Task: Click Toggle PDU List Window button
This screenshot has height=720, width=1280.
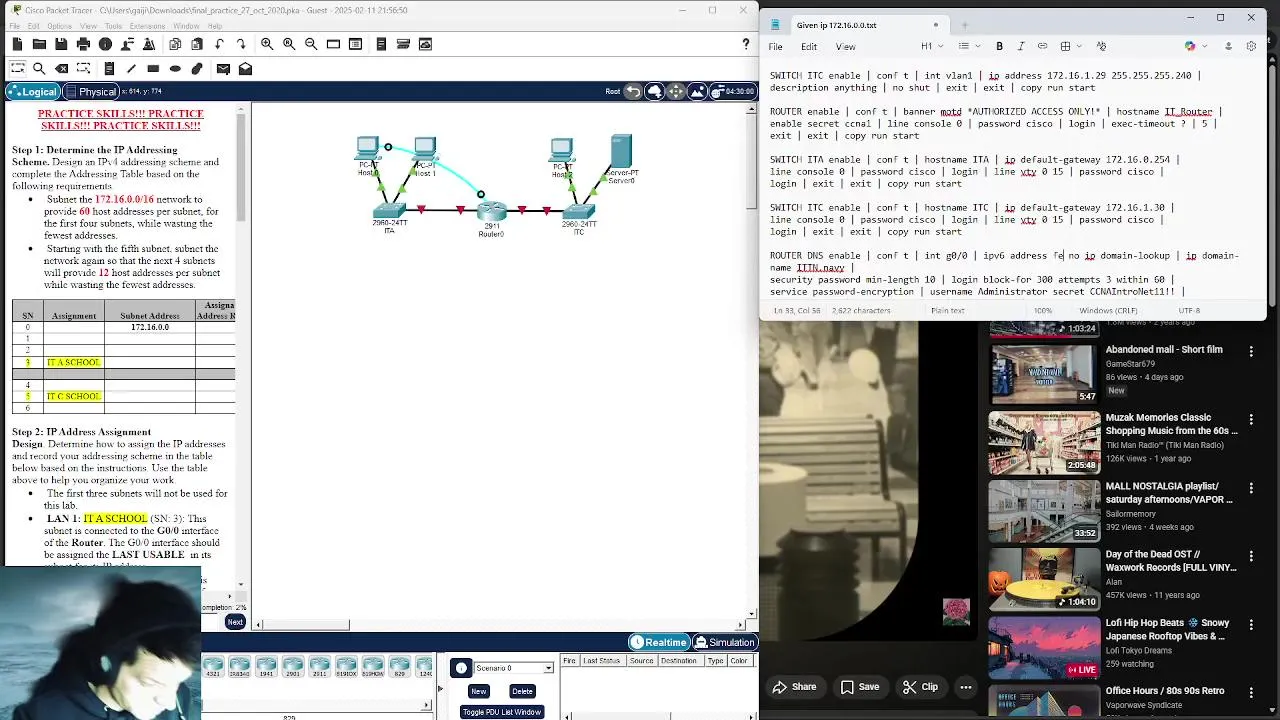Action: 501,712
